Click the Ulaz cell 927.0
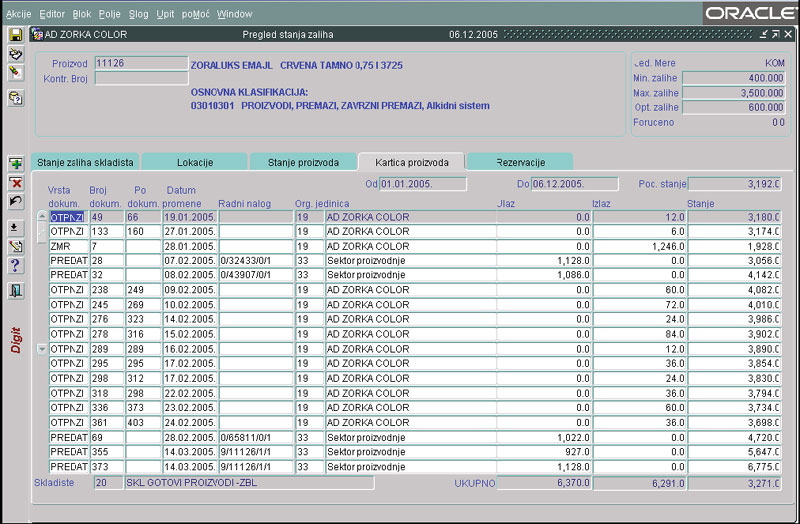 pyautogui.click(x=544, y=452)
